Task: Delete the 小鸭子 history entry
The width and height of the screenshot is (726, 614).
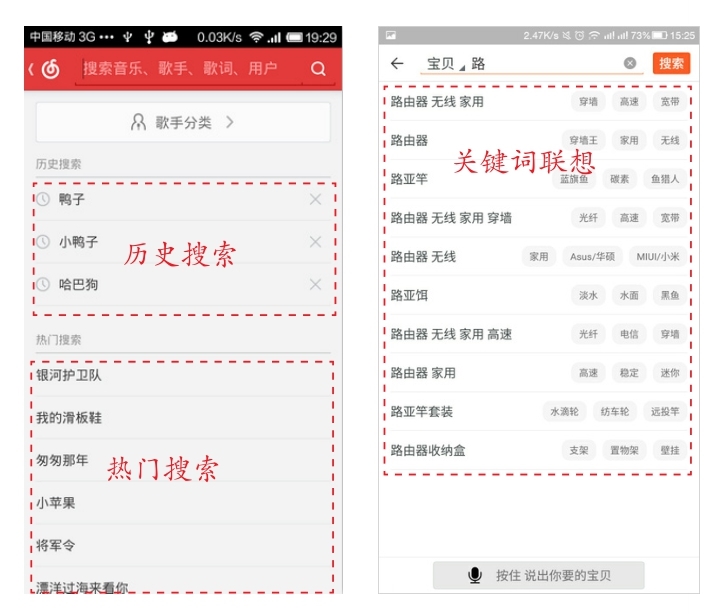Action: click(316, 242)
